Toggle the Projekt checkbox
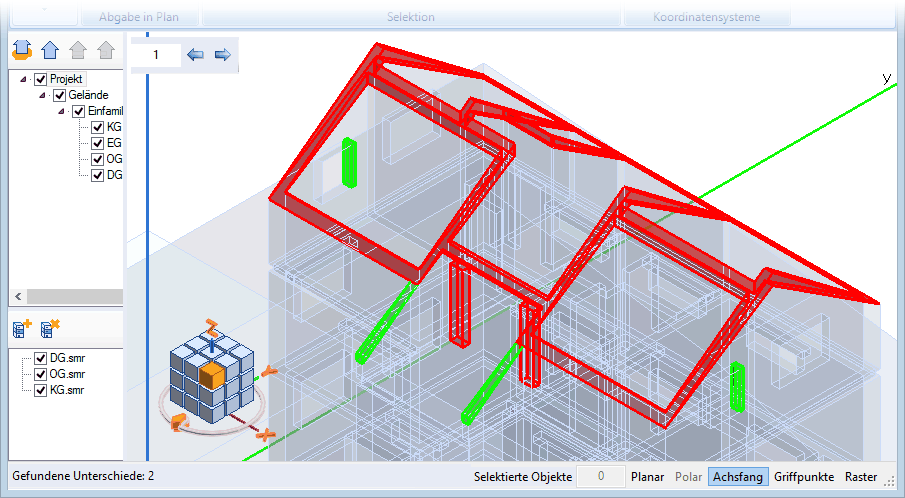 pyautogui.click(x=40, y=79)
